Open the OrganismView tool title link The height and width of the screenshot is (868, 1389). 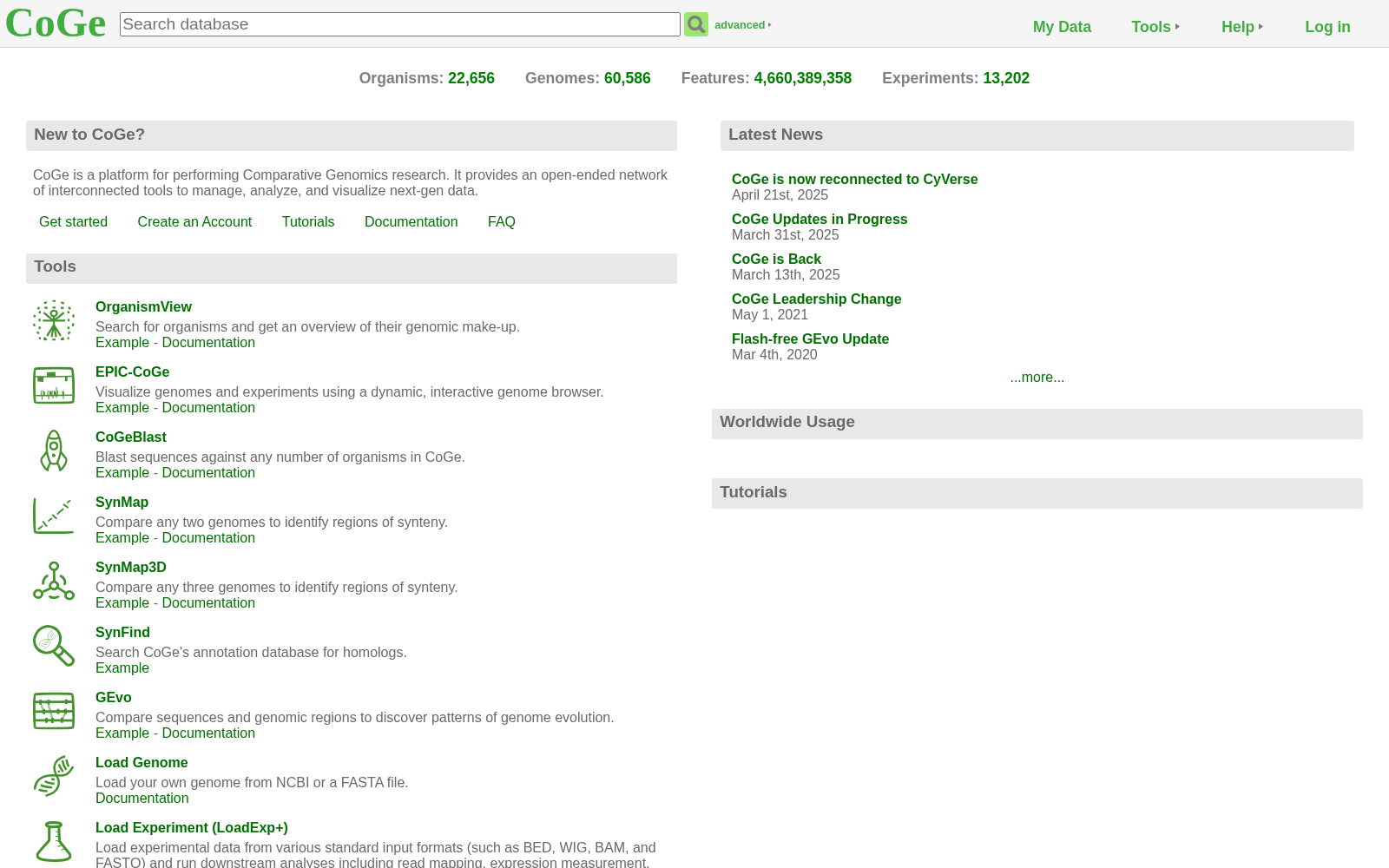point(143,307)
